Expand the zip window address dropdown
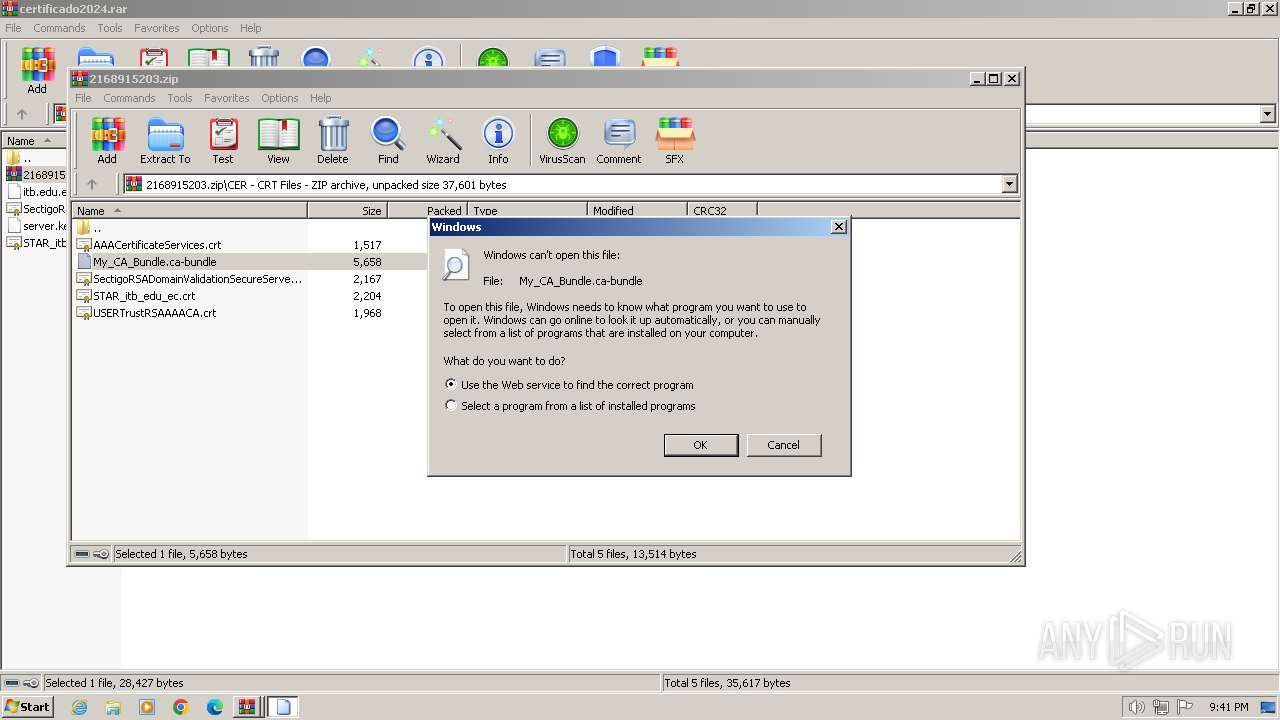Image resolution: width=1280 pixels, height=720 pixels. tap(1009, 184)
